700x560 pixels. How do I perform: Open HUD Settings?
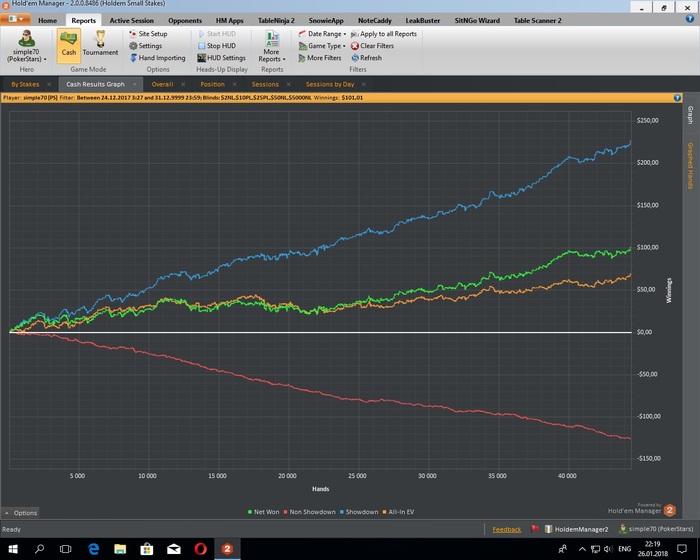[x=221, y=58]
